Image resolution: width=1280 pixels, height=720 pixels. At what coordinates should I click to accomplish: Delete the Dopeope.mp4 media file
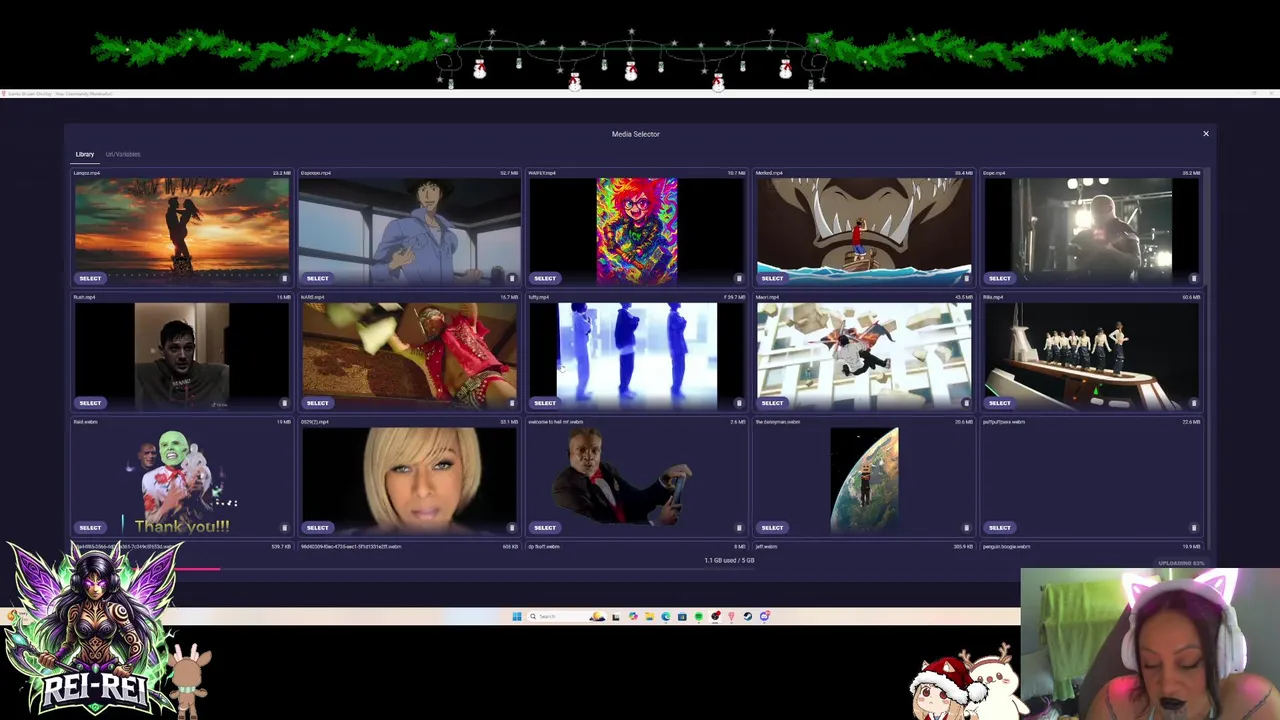click(x=512, y=278)
